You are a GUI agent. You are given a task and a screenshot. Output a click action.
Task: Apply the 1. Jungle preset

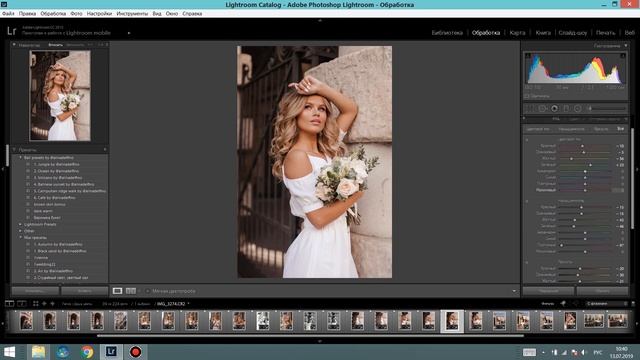coord(56,164)
